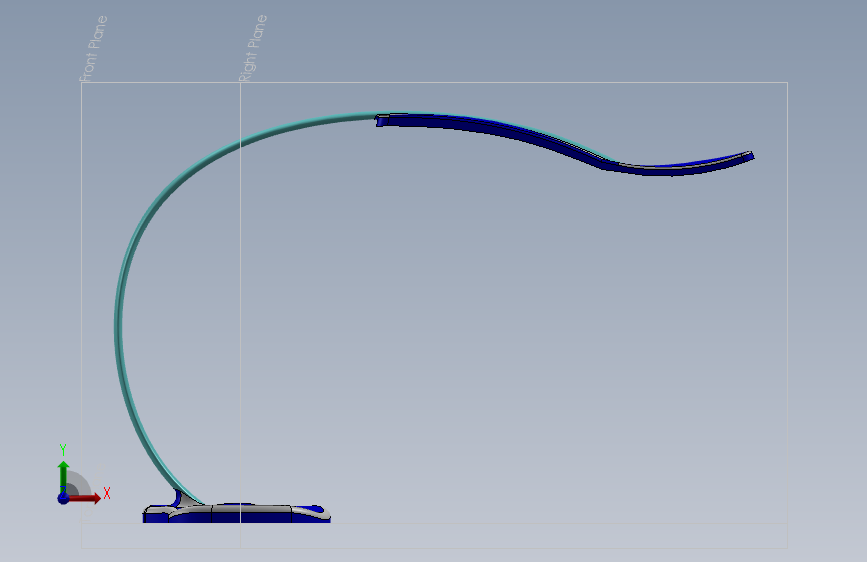Click the blue Z axis ball of the triad
Image resolution: width=867 pixels, height=562 pixels.
[x=64, y=498]
